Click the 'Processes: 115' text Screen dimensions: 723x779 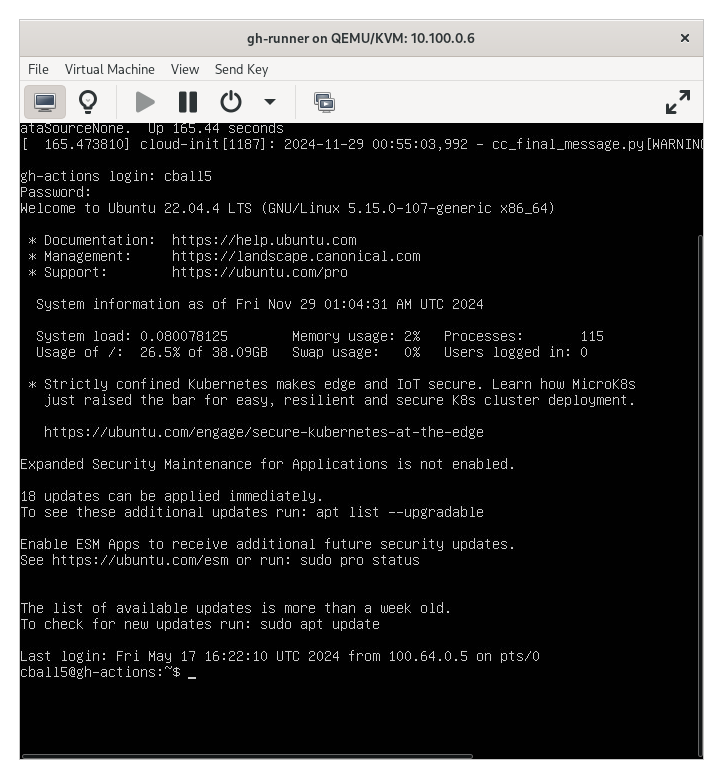[x=524, y=336]
